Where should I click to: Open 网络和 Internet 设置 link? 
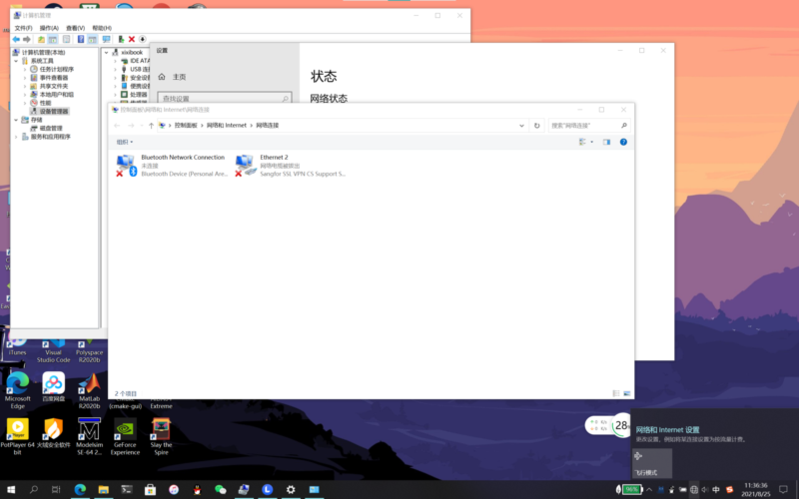670,429
